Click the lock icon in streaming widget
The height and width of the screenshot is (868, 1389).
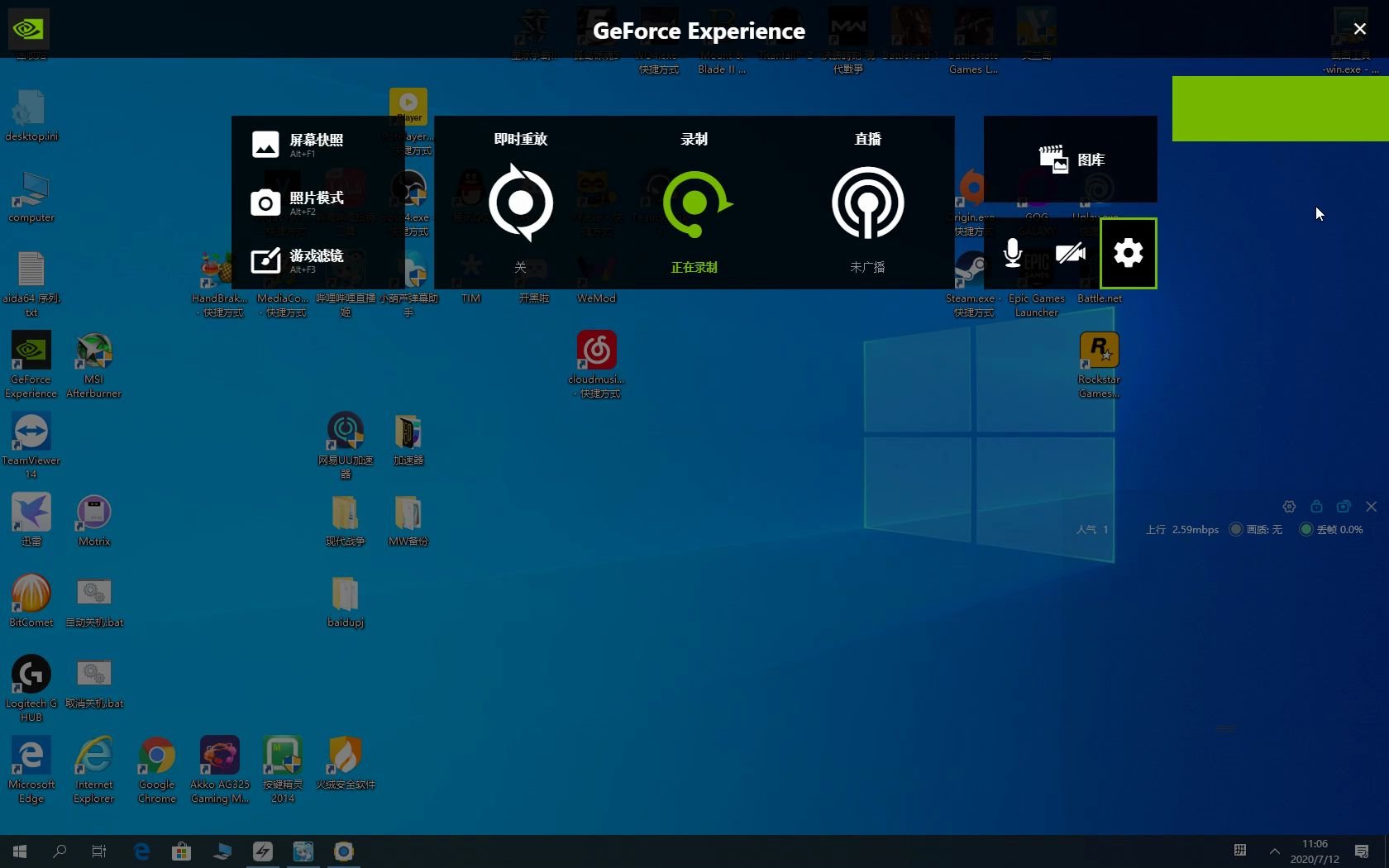point(1316,506)
